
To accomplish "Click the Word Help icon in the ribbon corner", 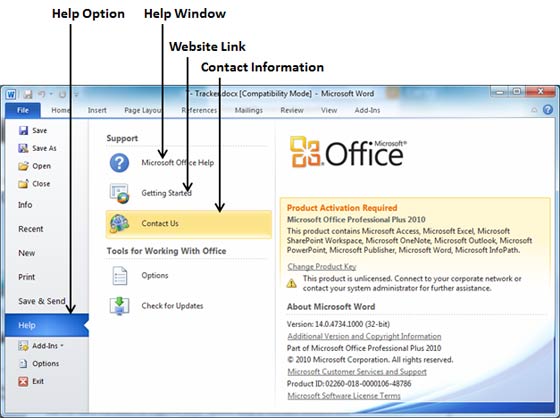I will 548,110.
